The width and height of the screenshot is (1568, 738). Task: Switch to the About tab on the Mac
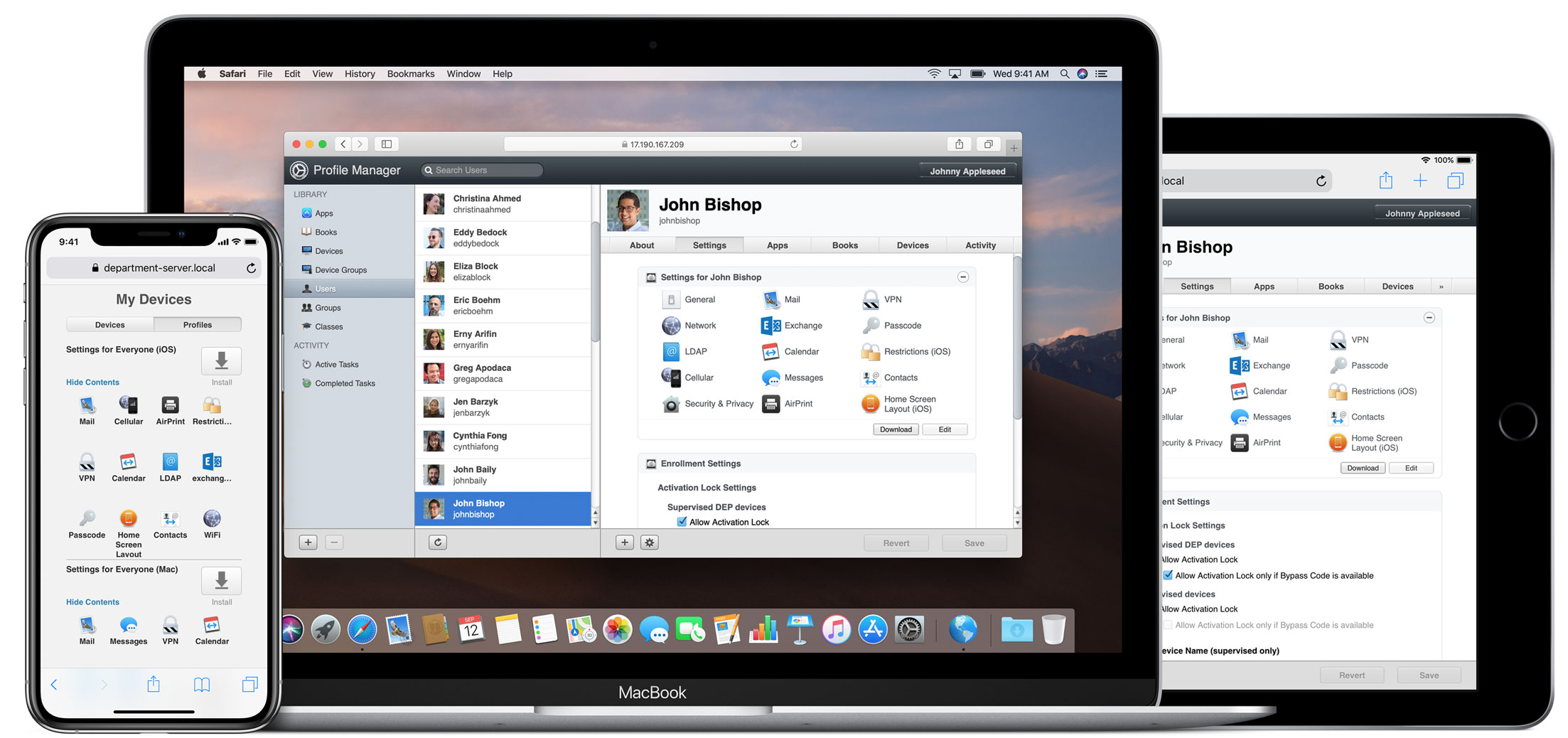(641, 245)
